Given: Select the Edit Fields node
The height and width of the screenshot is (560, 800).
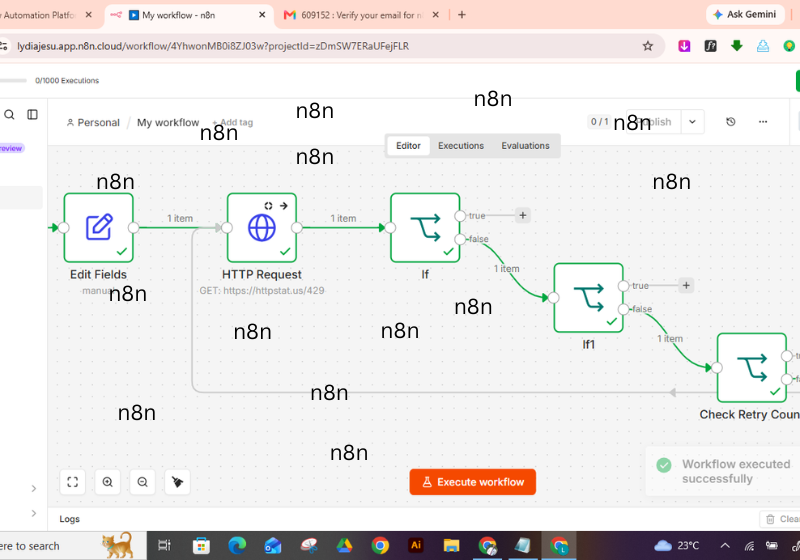Looking at the screenshot, I should point(98,227).
